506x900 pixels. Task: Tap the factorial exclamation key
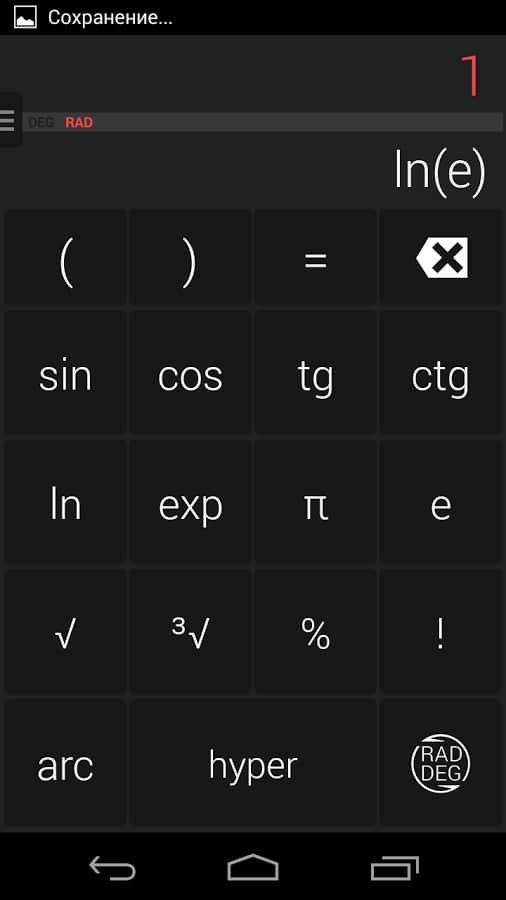(441, 632)
